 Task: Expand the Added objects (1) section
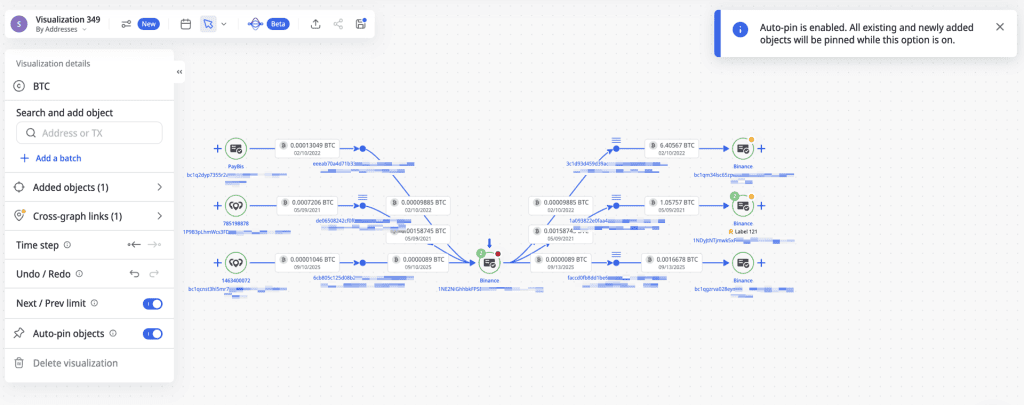(x=89, y=187)
